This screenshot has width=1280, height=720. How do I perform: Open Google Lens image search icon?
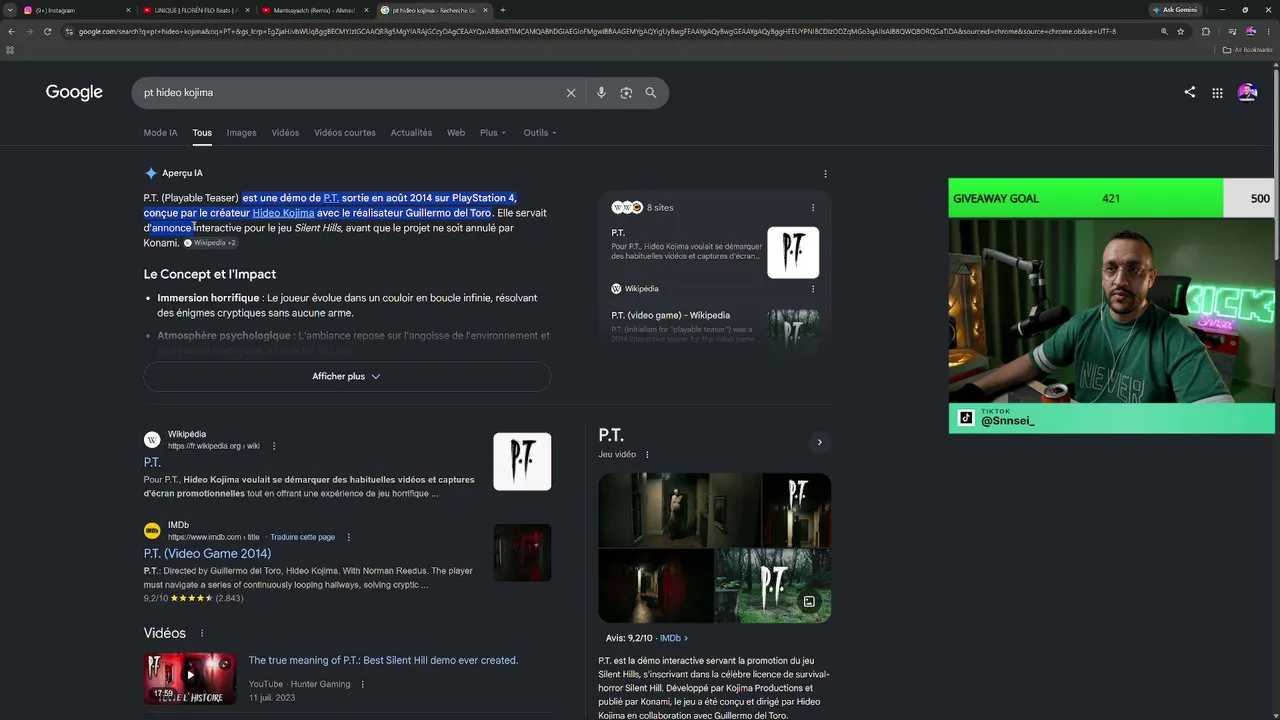click(626, 93)
